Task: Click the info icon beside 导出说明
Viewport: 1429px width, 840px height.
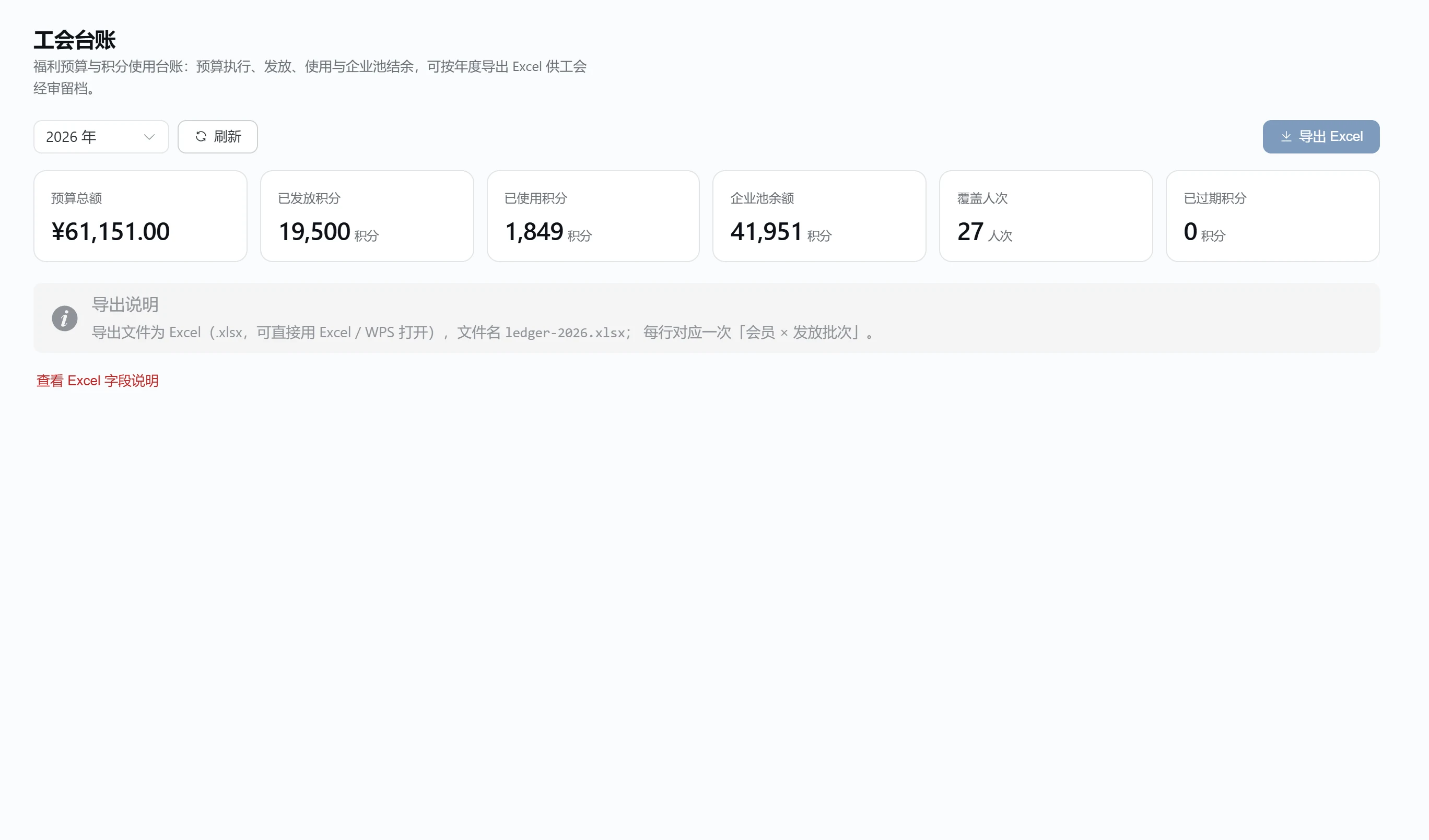Action: tap(65, 318)
